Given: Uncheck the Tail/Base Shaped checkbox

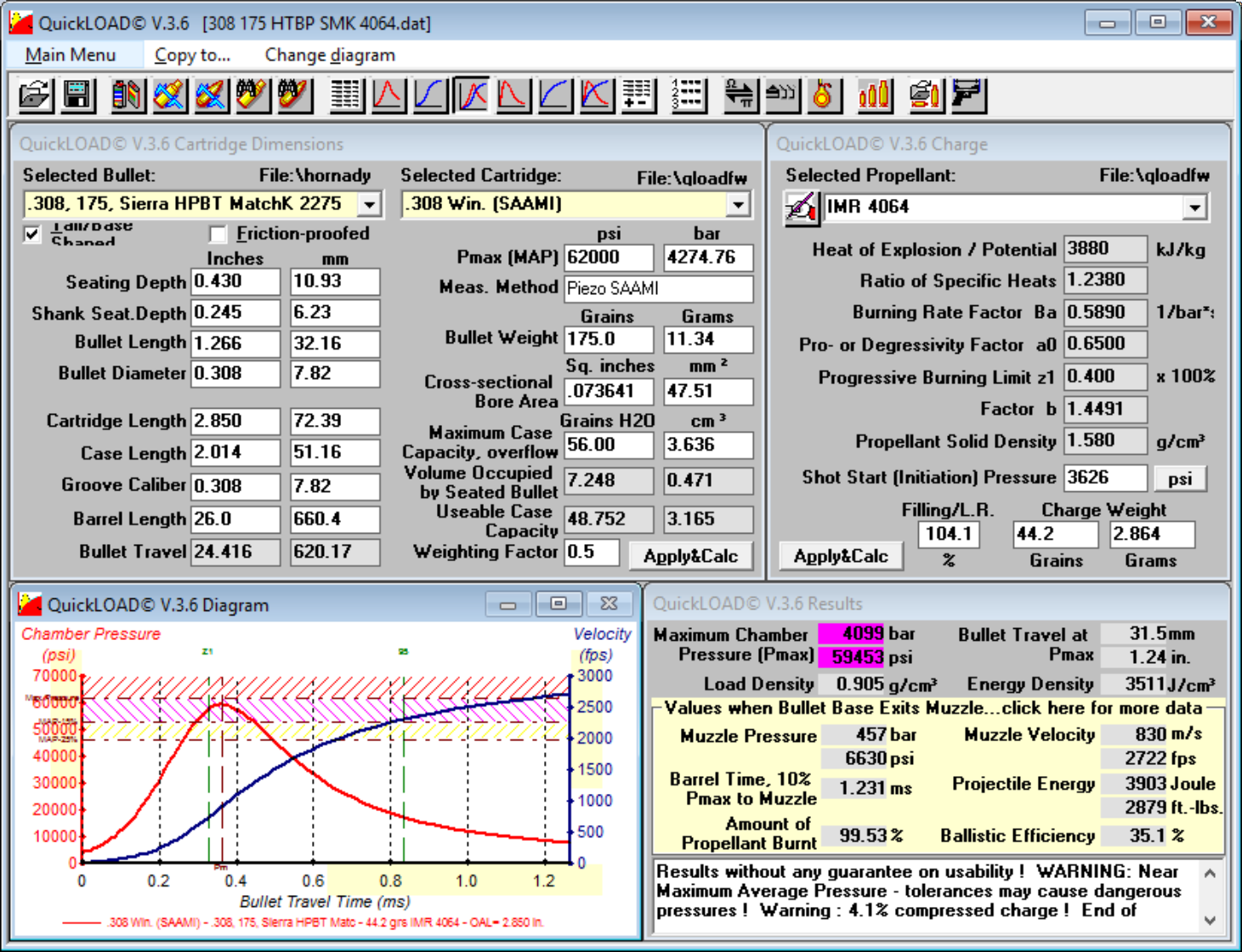Looking at the screenshot, I should [x=32, y=234].
